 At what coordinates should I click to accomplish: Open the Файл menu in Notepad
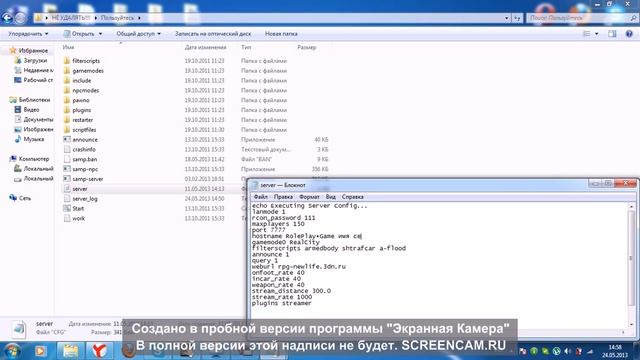[x=261, y=197]
